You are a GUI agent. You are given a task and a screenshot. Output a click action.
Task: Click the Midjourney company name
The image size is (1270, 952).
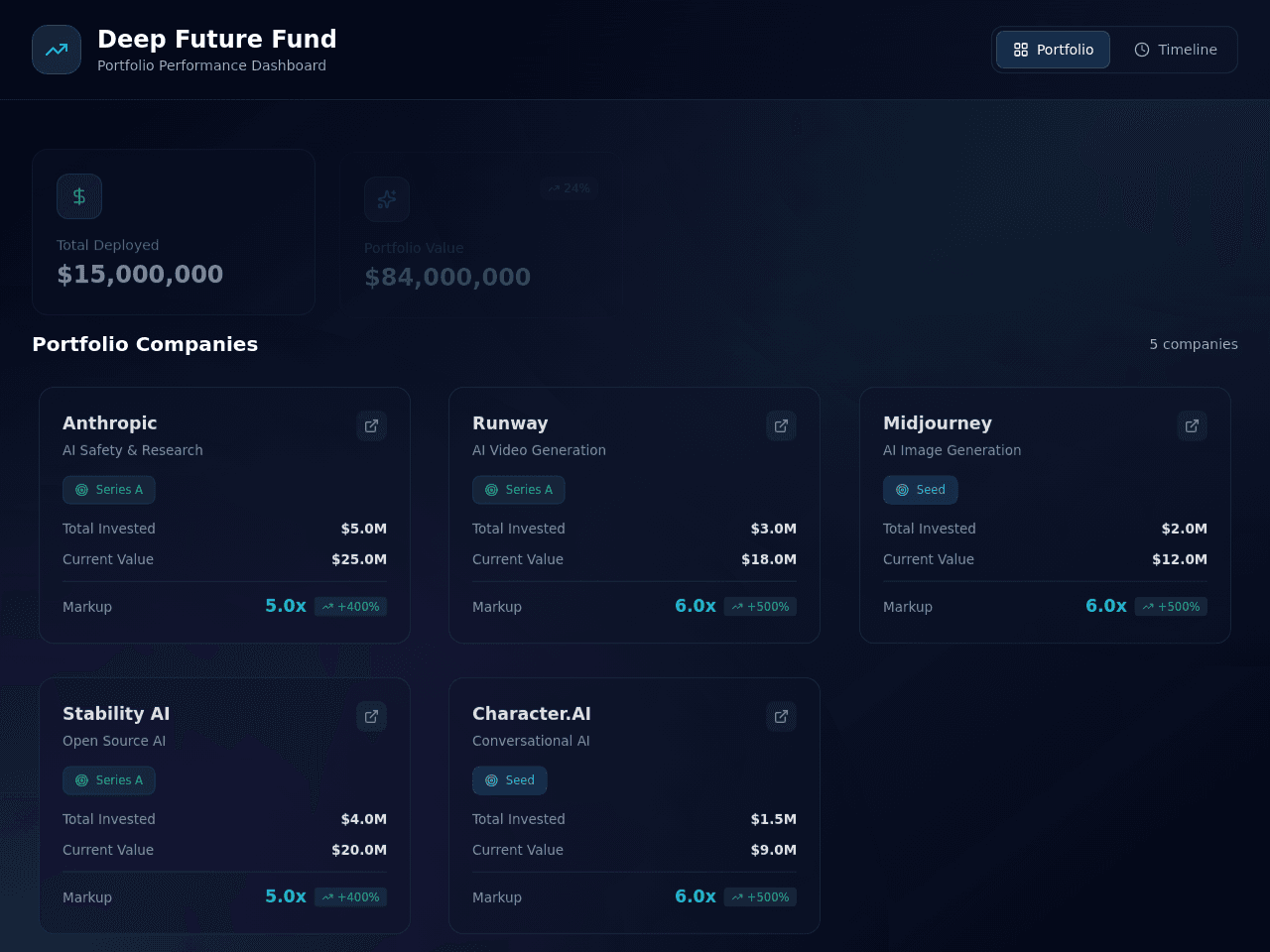click(938, 423)
